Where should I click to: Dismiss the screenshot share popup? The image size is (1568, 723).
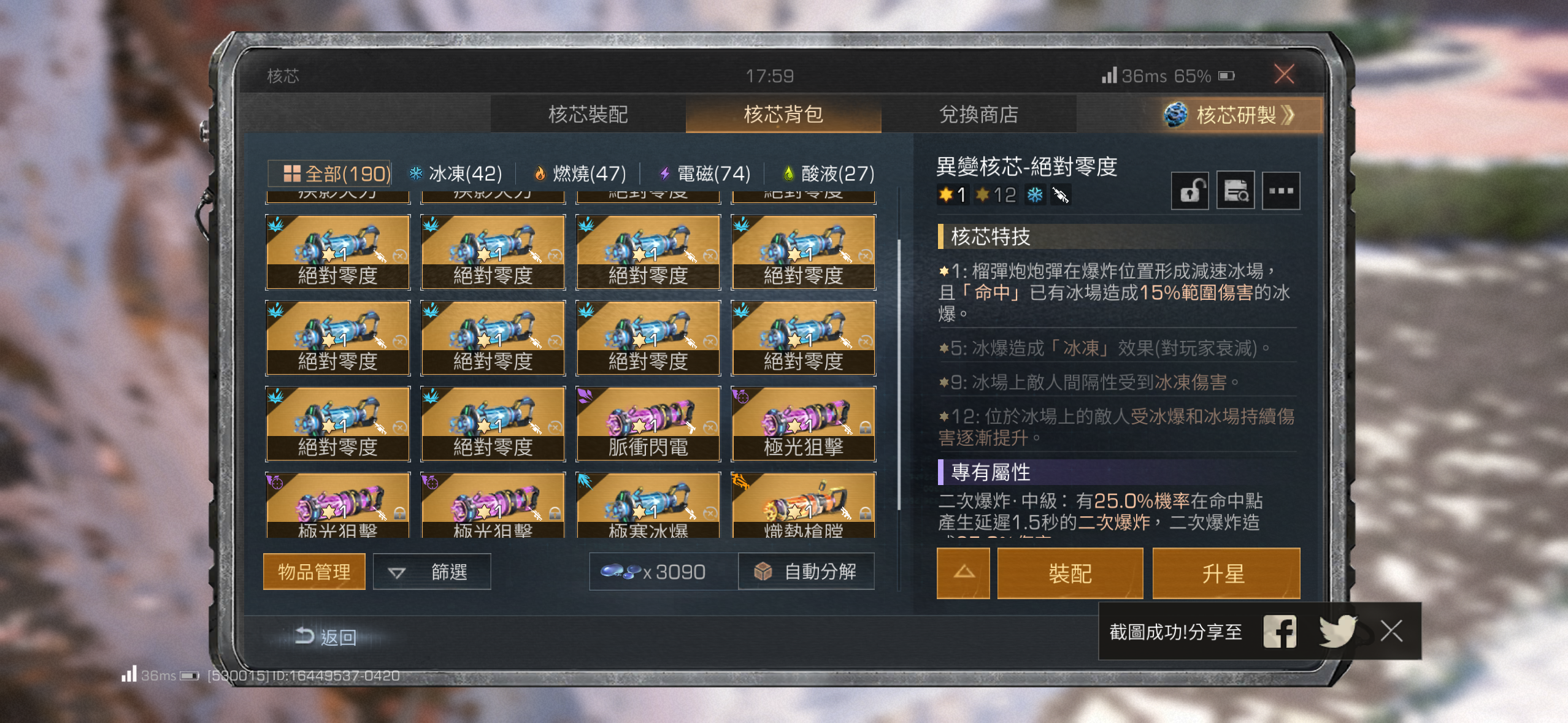click(x=1391, y=630)
